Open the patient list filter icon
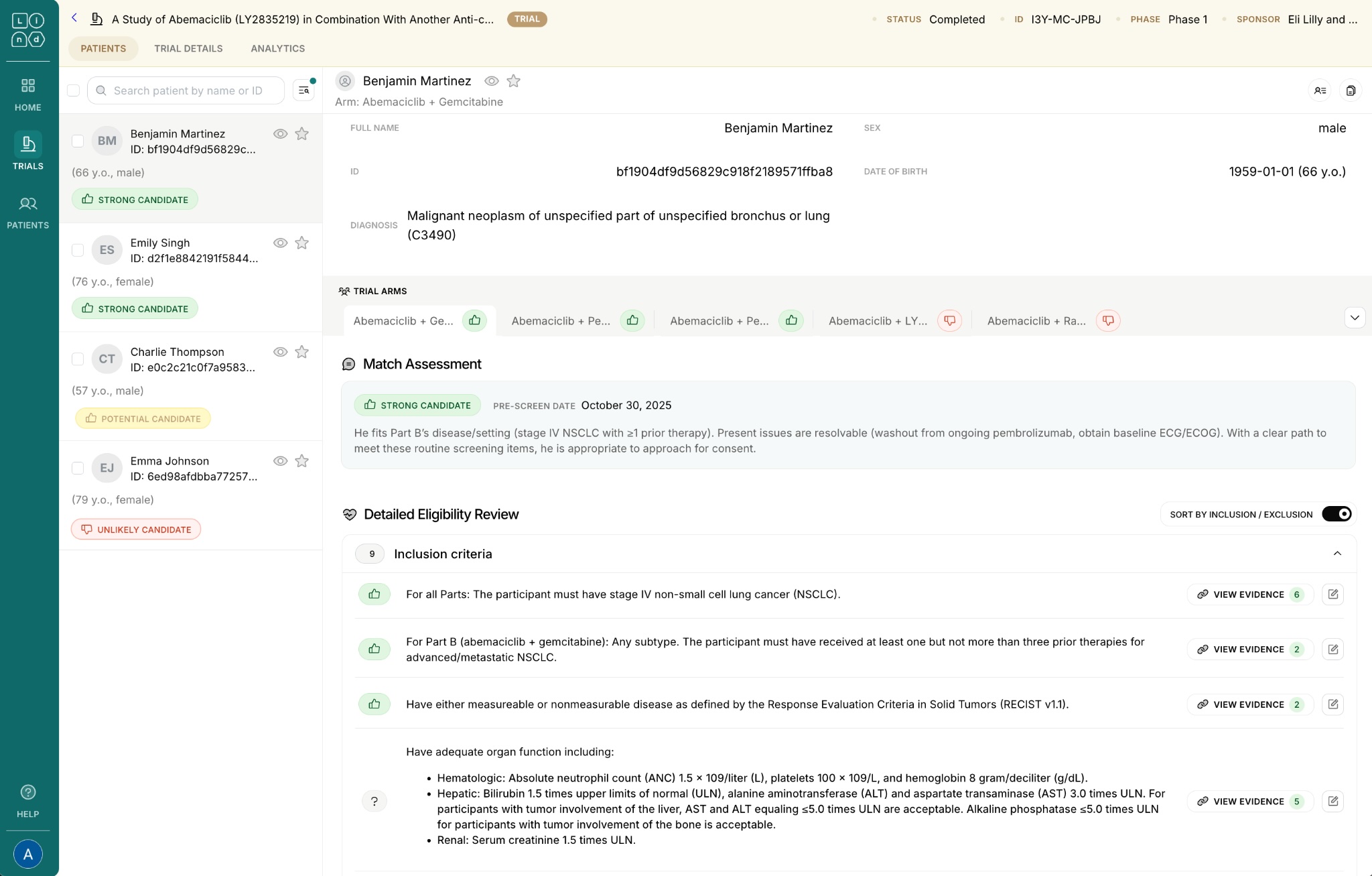The width and height of the screenshot is (1372, 876). (x=303, y=90)
